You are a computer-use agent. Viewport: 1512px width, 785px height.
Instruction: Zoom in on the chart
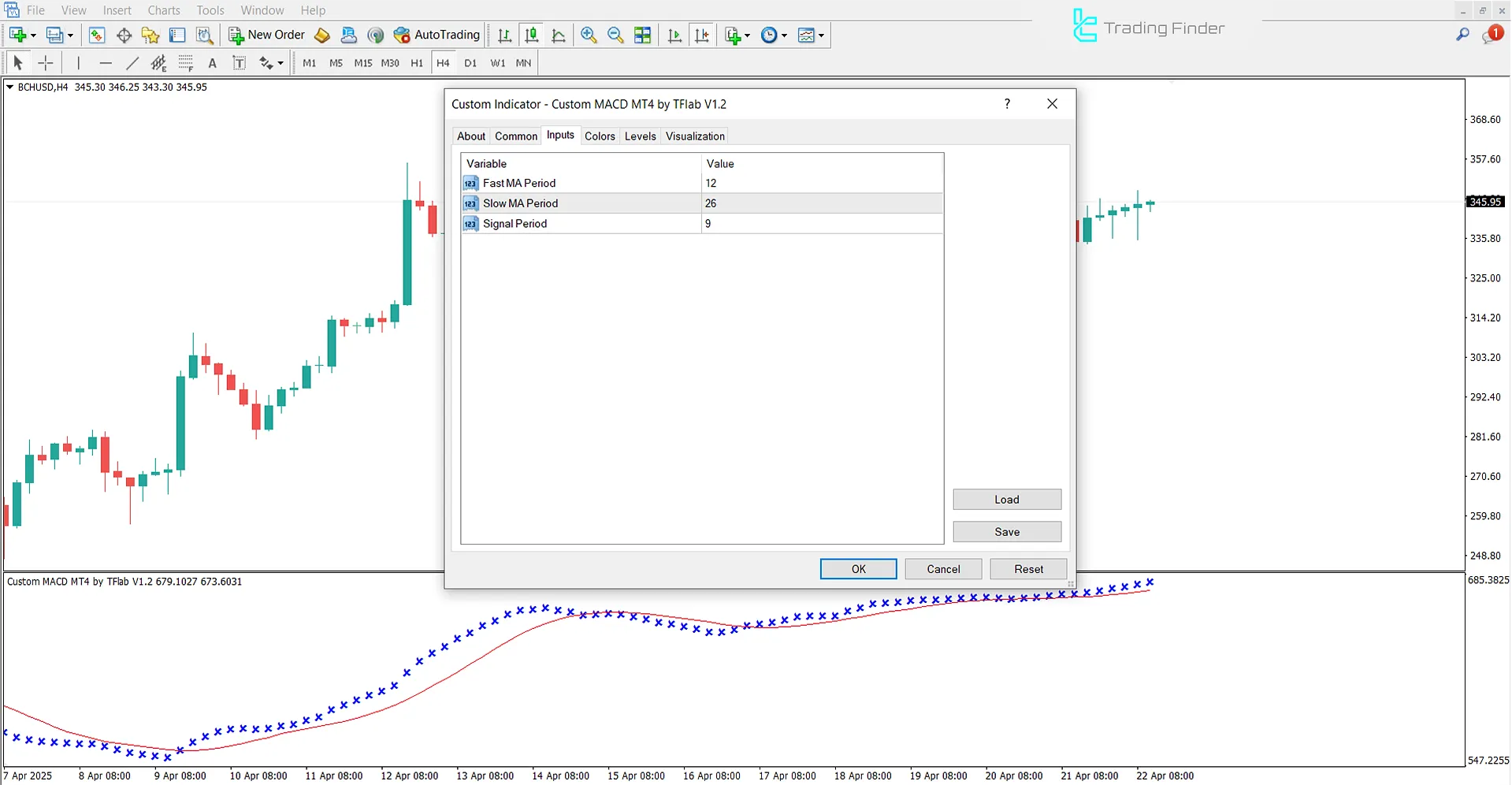point(588,35)
